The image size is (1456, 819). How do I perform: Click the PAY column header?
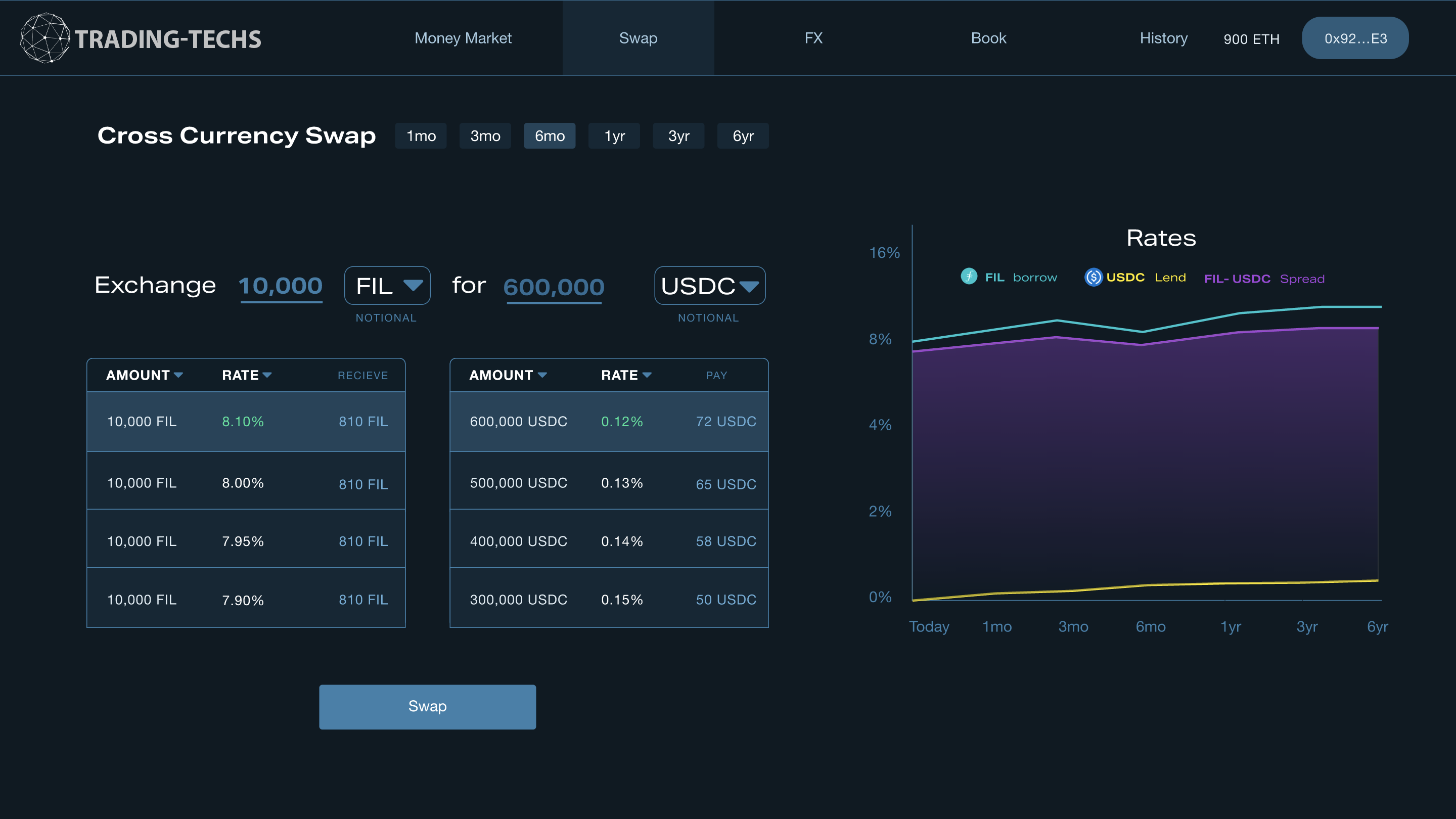pos(716,376)
